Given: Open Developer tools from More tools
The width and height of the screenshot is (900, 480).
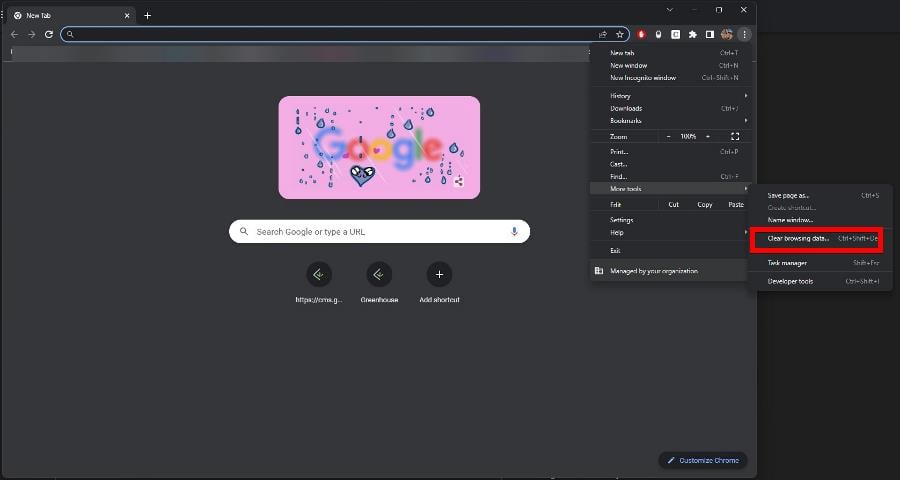Looking at the screenshot, I should pos(821,281).
